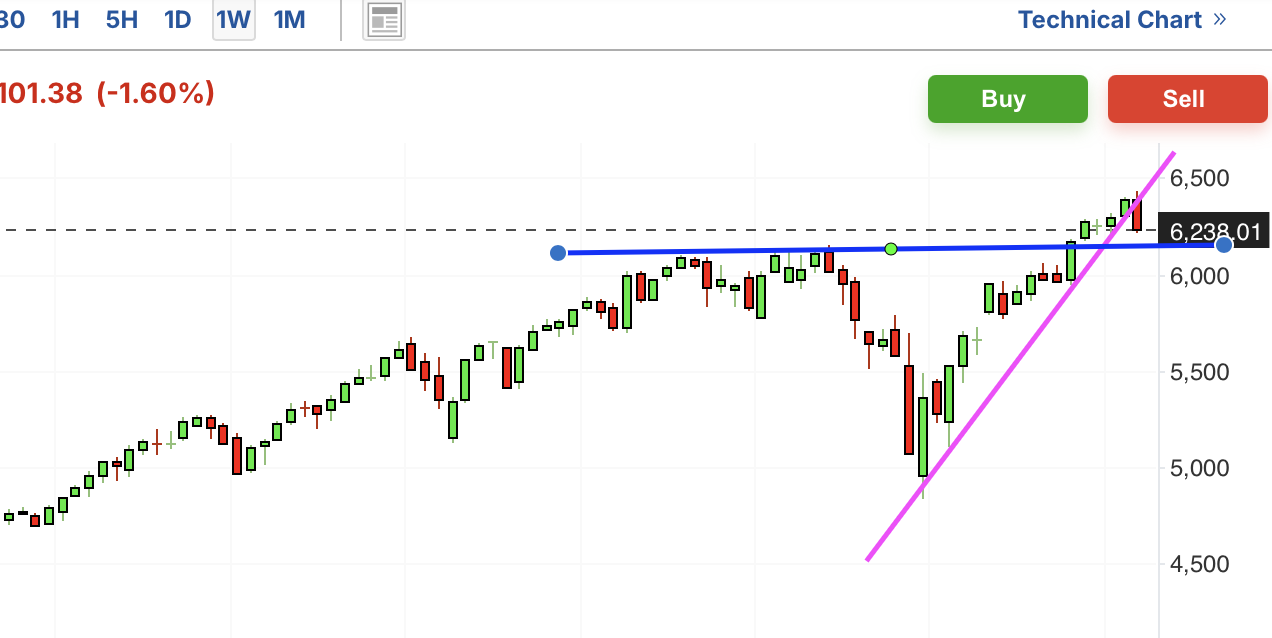Select the 1H timeframe

pos(65,19)
